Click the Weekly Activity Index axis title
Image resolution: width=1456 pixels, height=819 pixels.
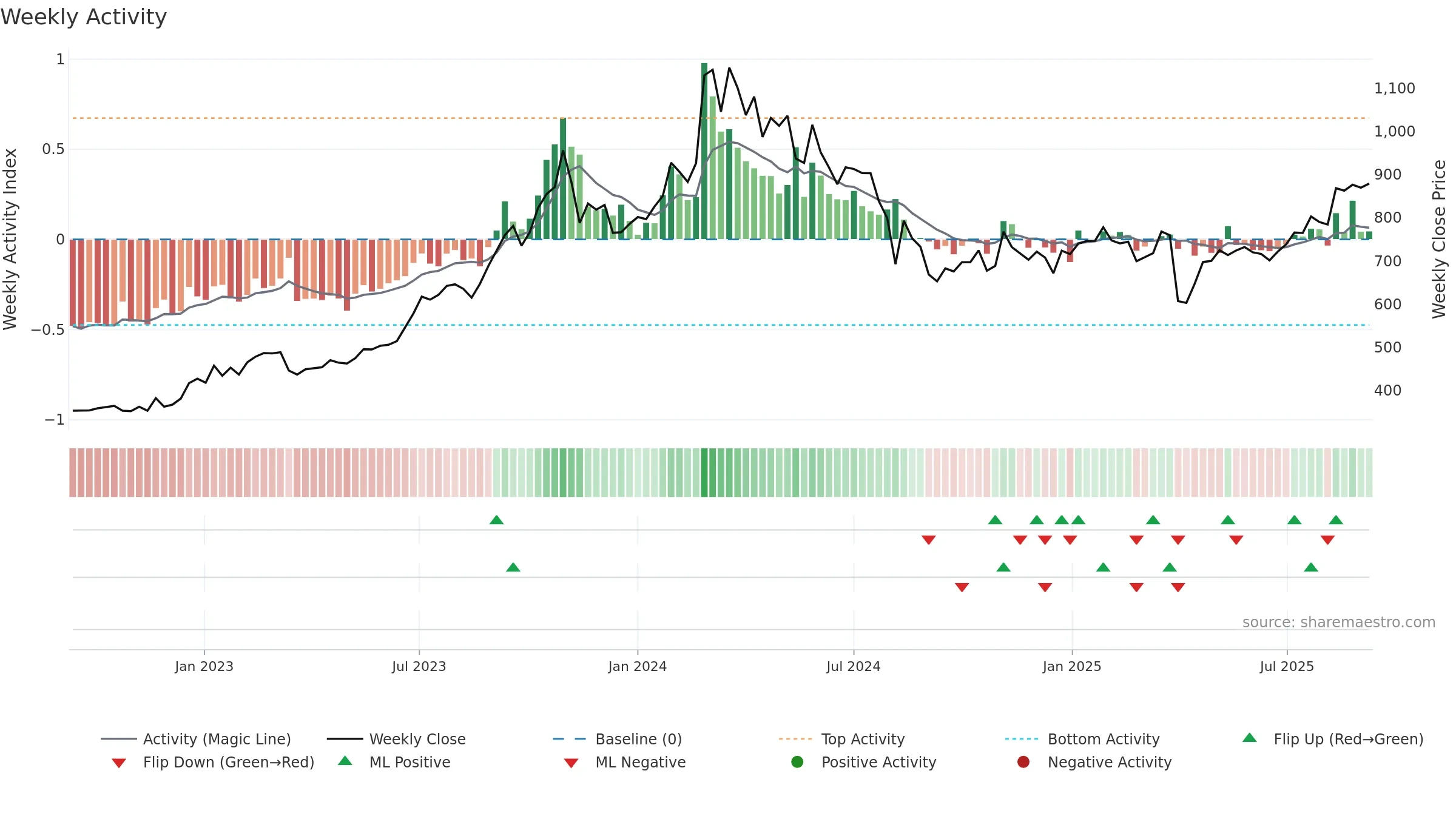(10, 239)
